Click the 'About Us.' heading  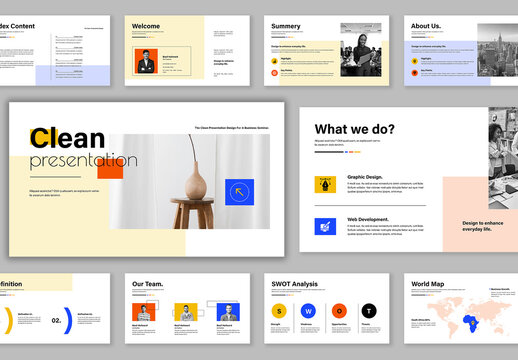[426, 26]
